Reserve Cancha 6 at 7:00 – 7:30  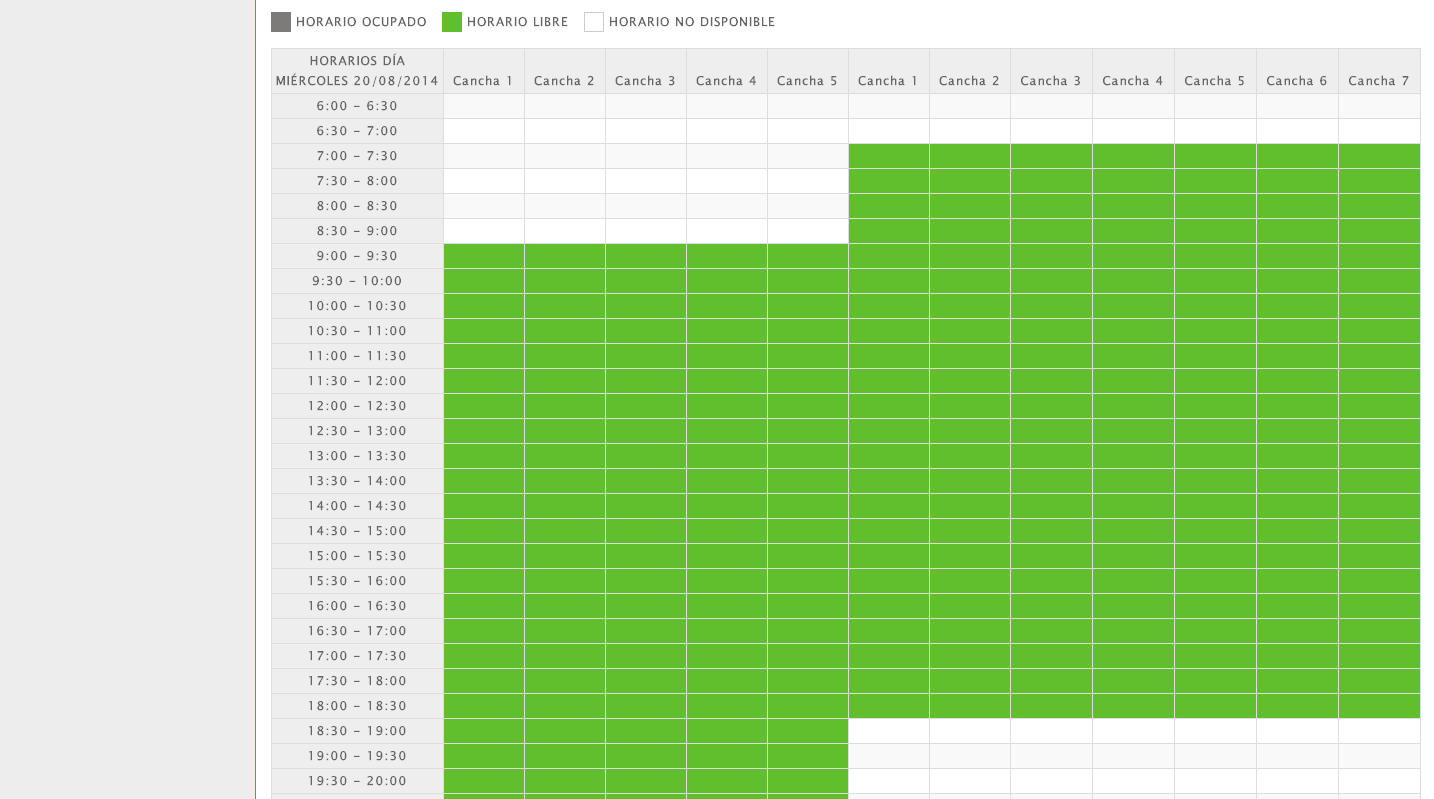tap(1297, 156)
